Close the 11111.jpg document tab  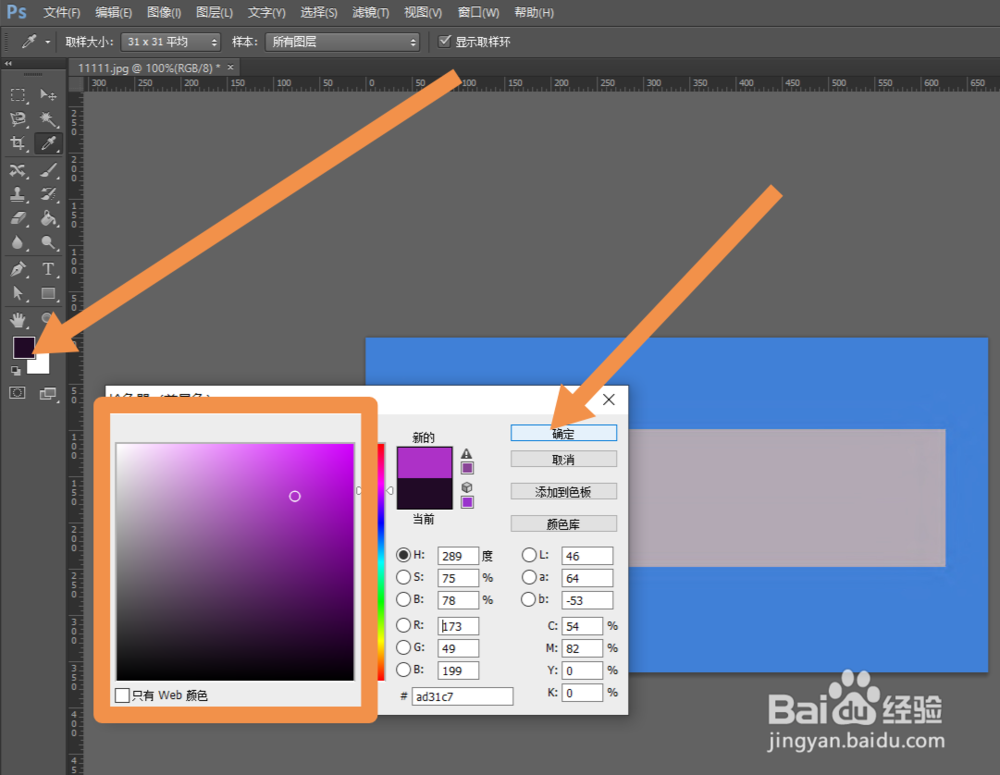pyautogui.click(x=230, y=67)
